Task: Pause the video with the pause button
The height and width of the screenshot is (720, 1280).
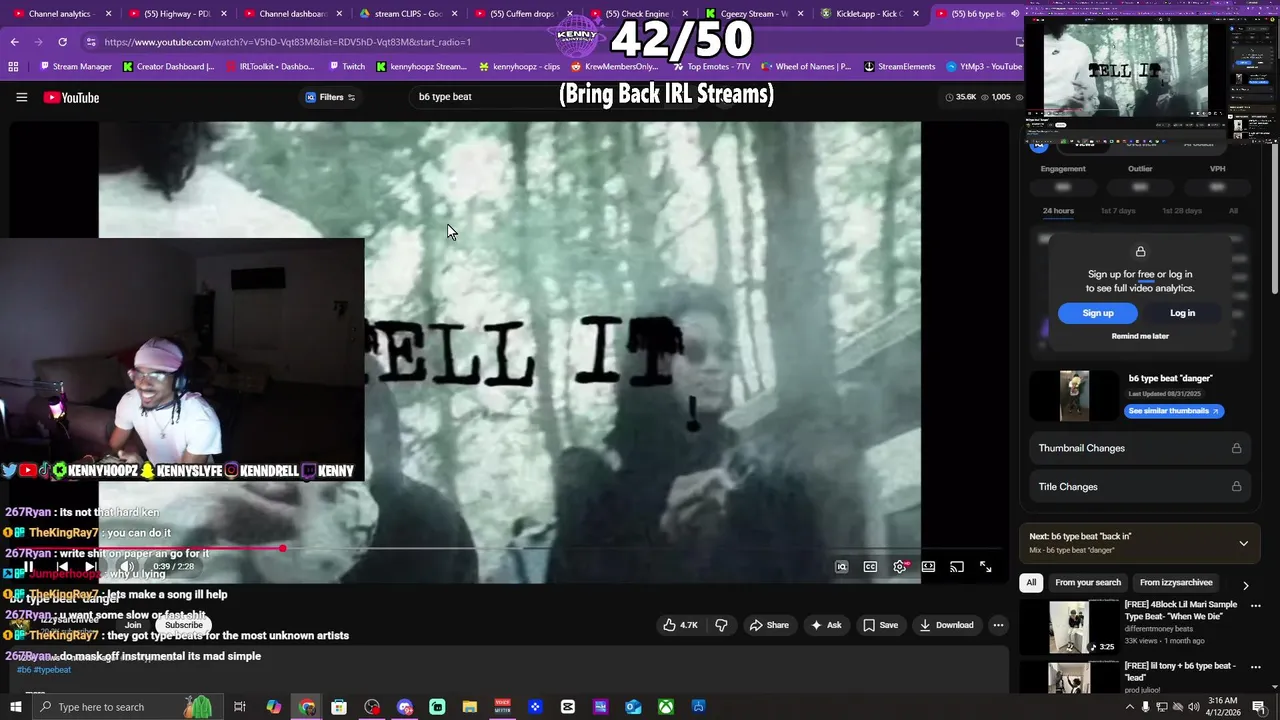Action: 29,567
